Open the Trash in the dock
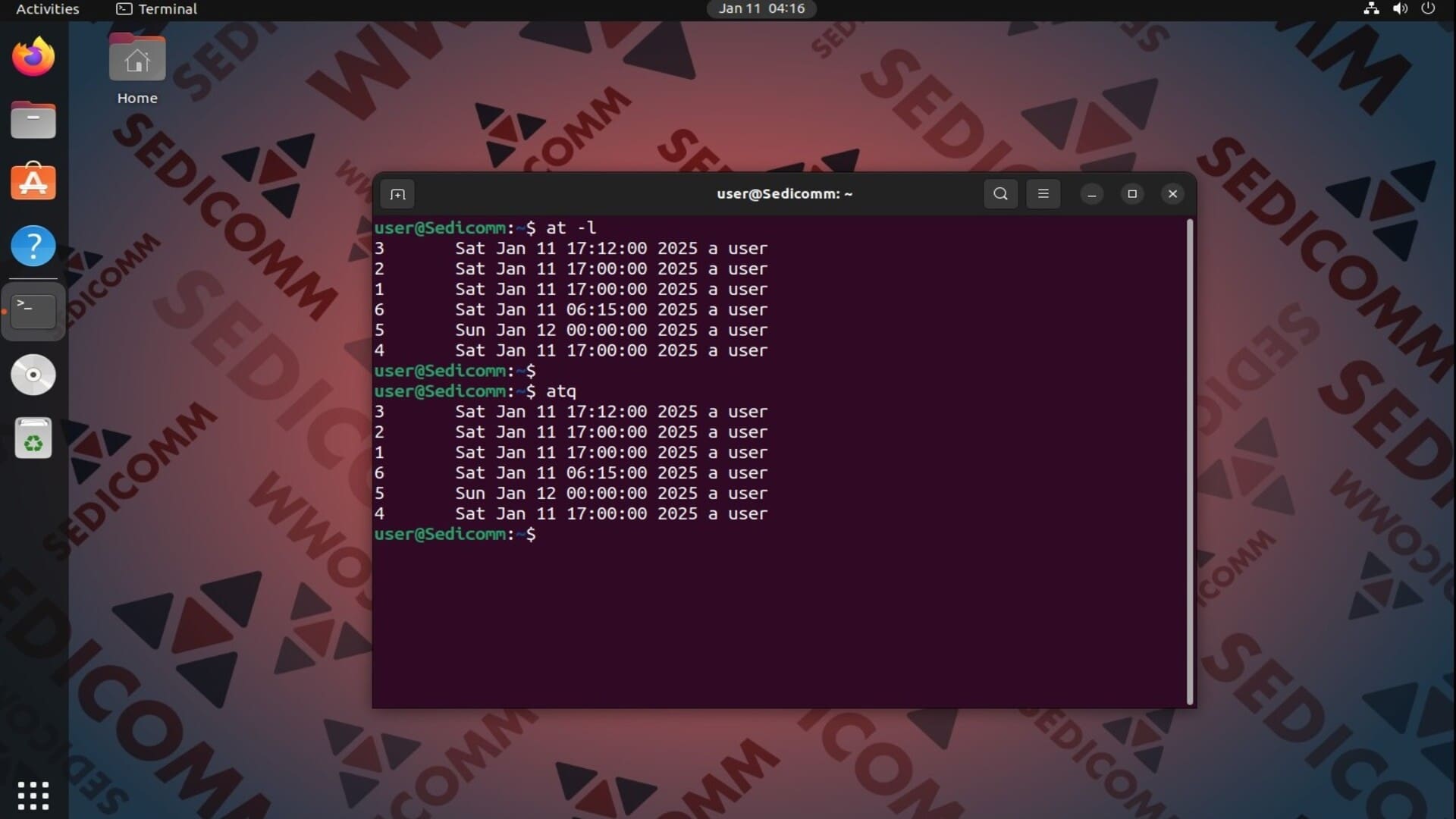Image resolution: width=1456 pixels, height=819 pixels. pyautogui.click(x=33, y=438)
